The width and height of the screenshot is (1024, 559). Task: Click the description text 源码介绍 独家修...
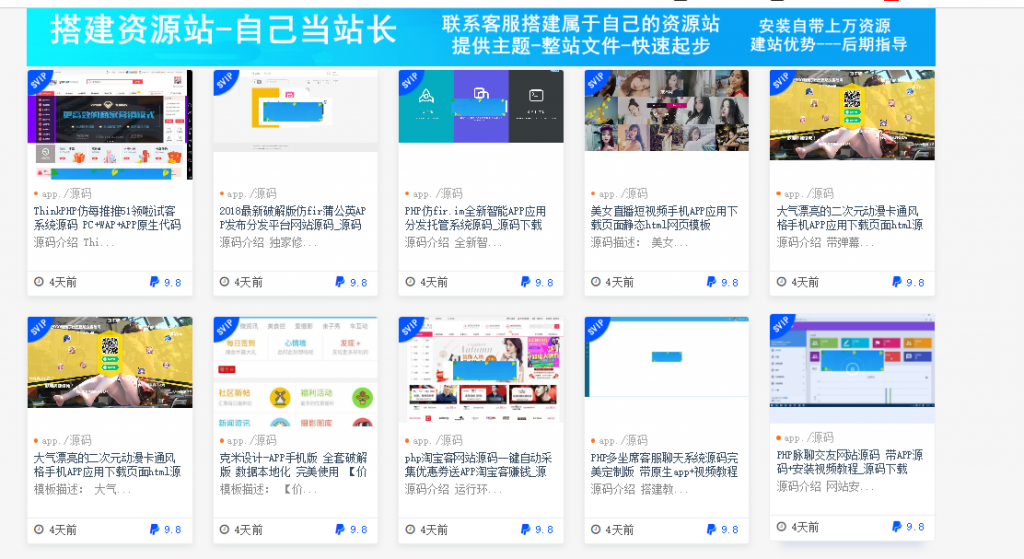tap(268, 242)
